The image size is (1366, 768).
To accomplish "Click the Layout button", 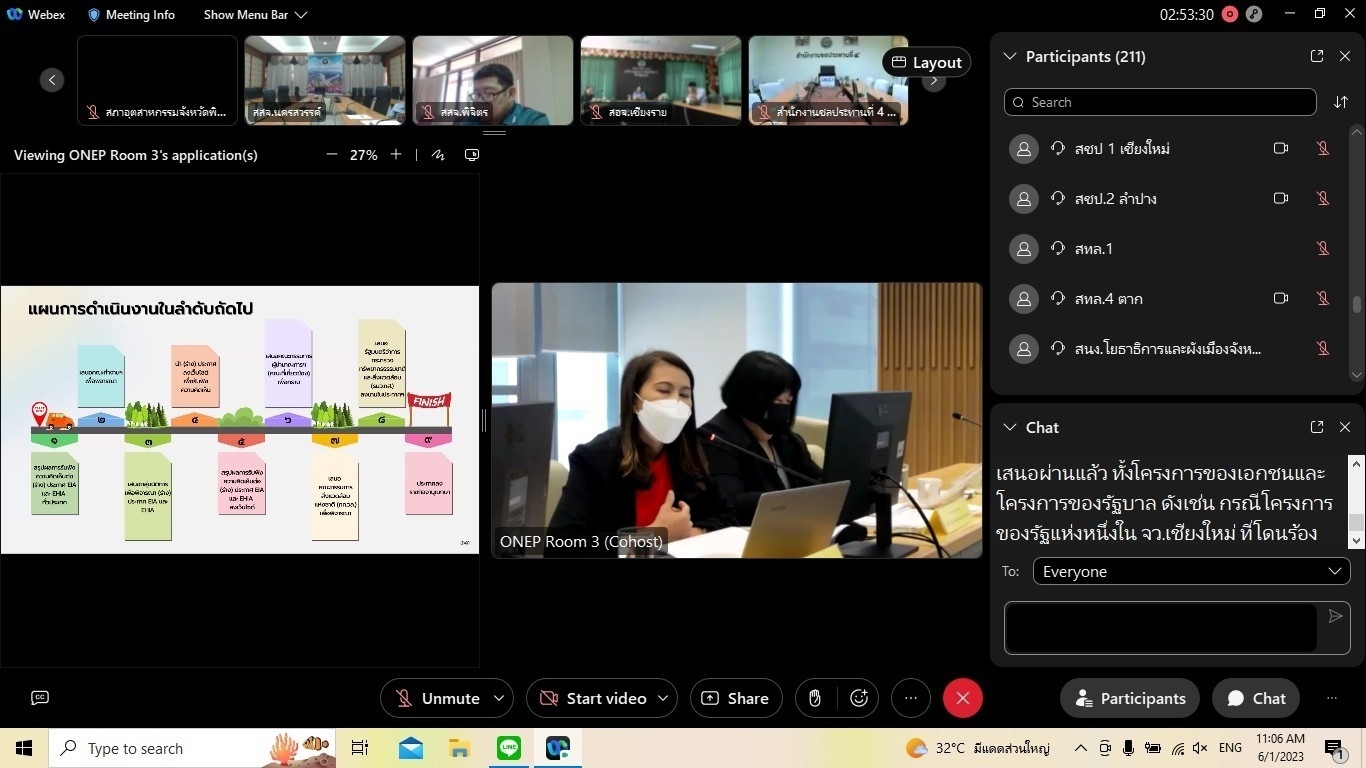I will (x=926, y=62).
